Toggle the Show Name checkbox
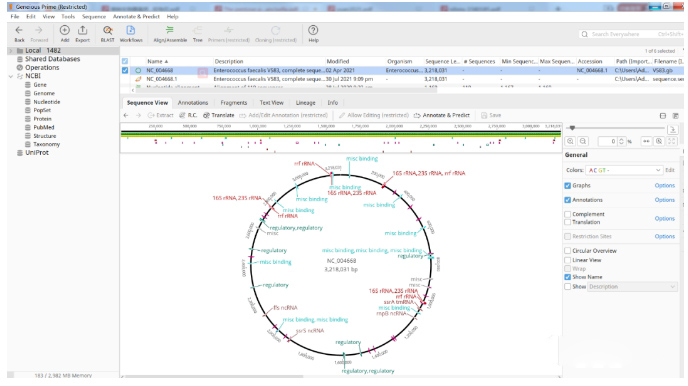 [x=567, y=277]
